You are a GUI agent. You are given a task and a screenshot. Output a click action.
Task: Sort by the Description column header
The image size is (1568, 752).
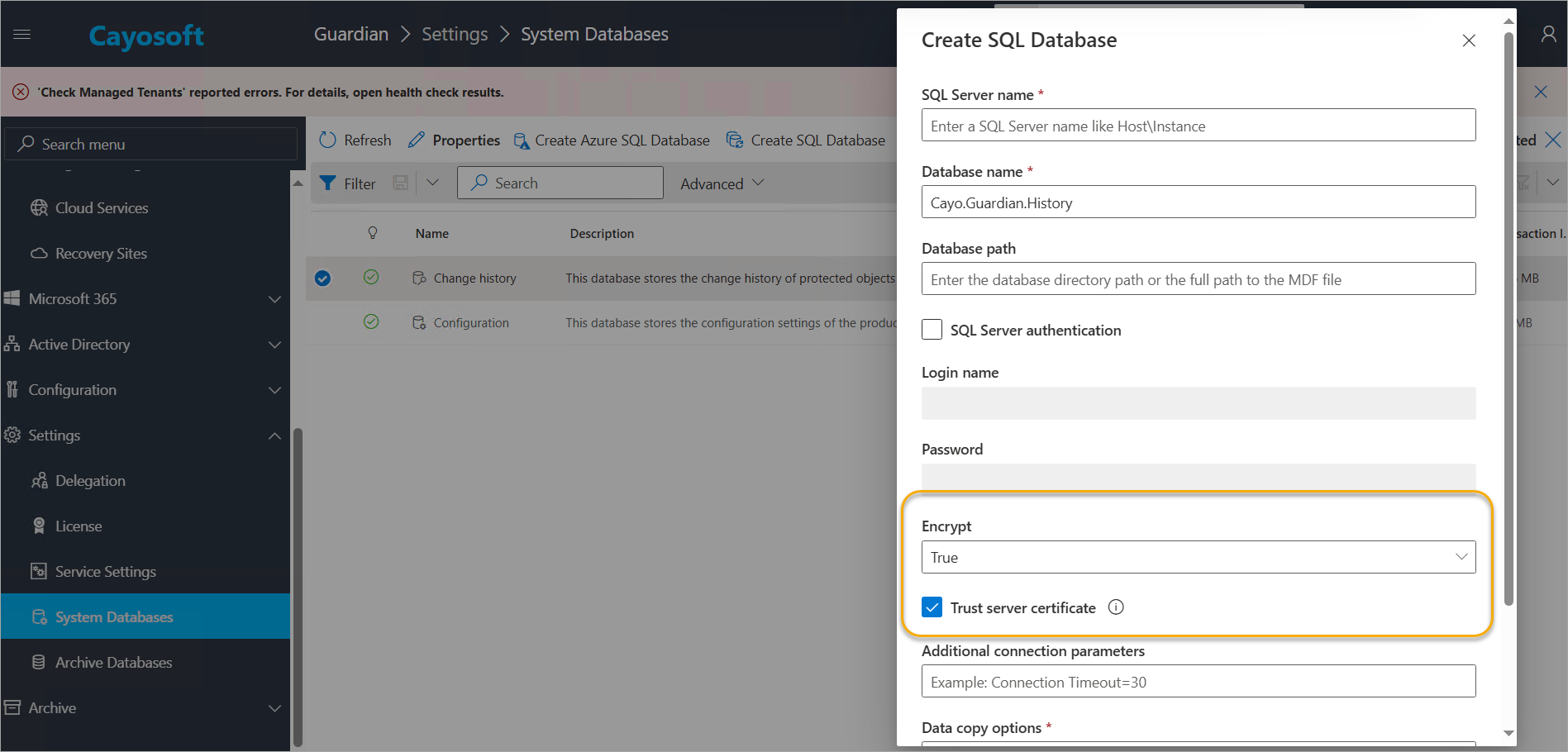pos(602,234)
